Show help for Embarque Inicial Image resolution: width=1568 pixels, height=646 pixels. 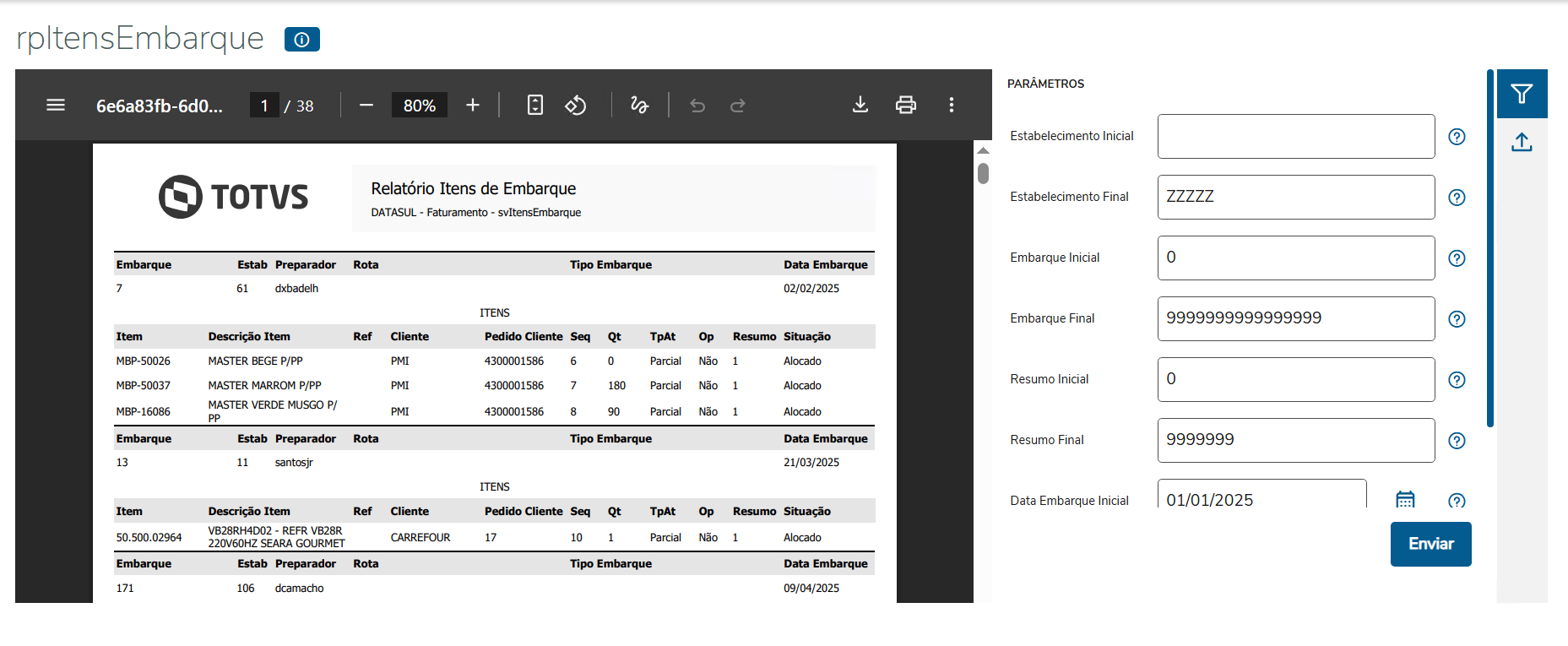pos(1457,258)
